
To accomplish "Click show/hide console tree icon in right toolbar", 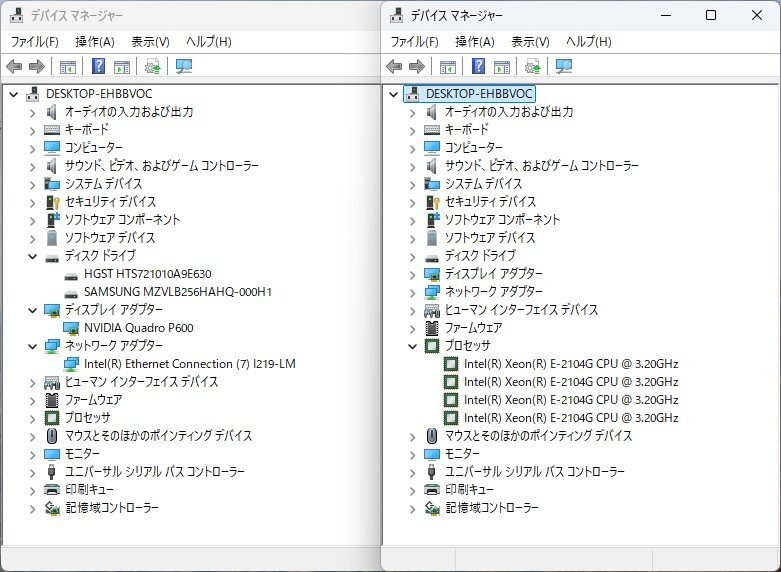I will click(448, 67).
